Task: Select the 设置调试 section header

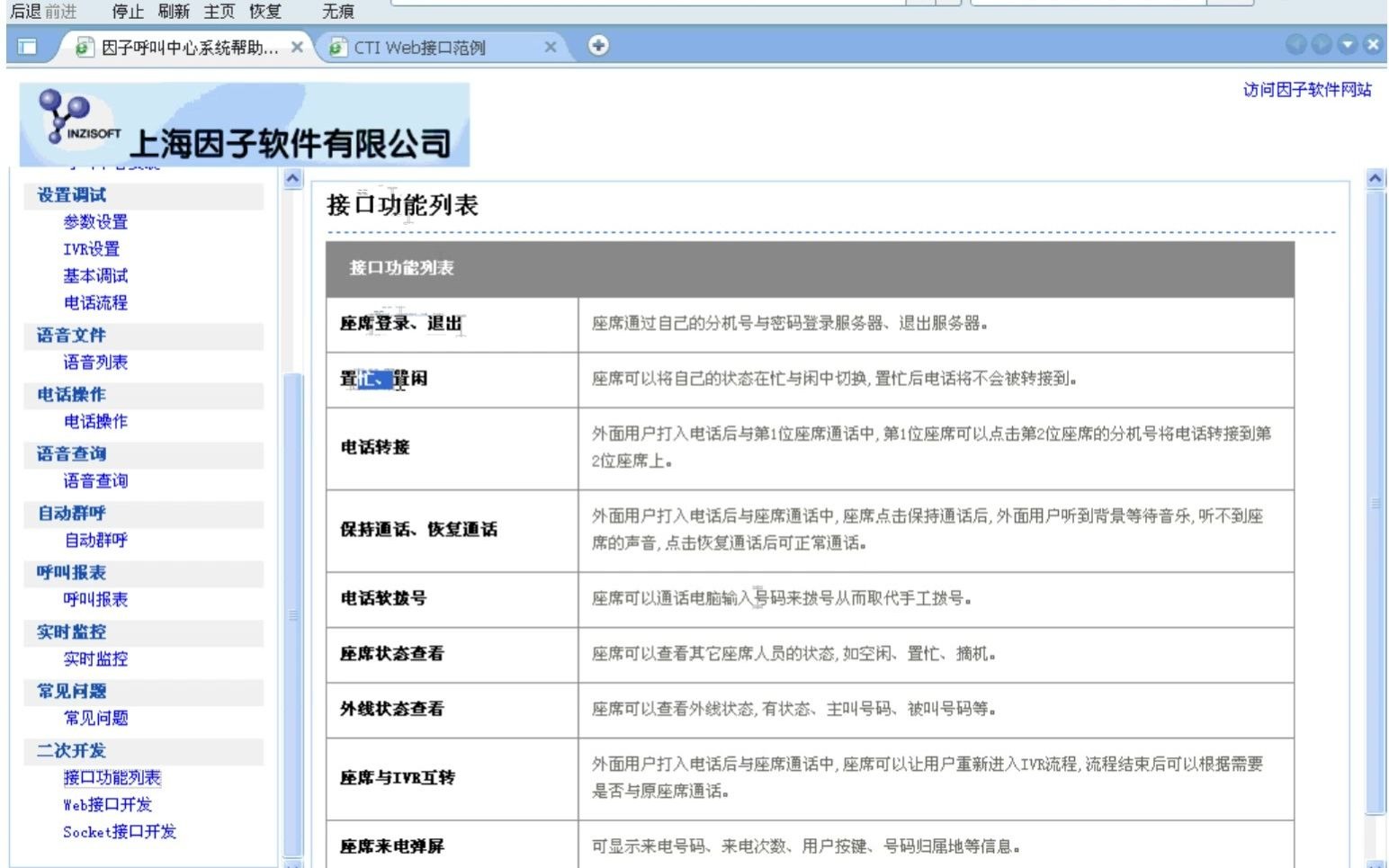Action: pyautogui.click(x=144, y=195)
